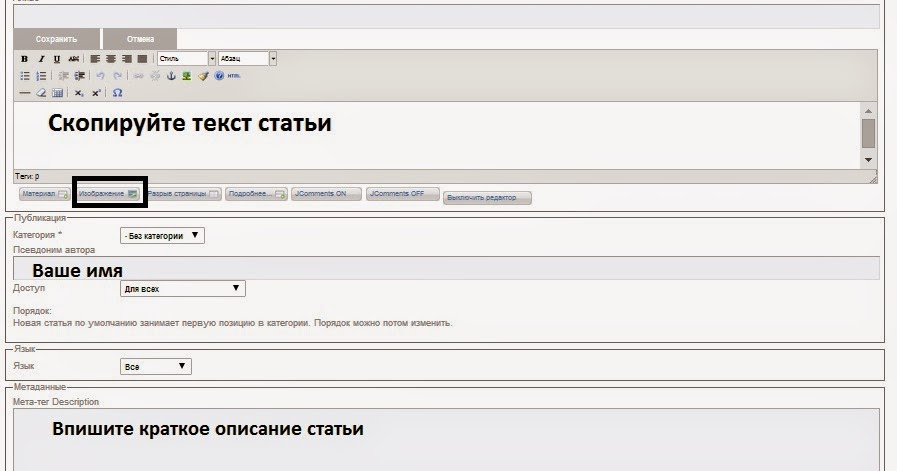Viewport: 897px width, 471px height.
Task: Focus the Псевдоним автора input field
Action: 446,268
